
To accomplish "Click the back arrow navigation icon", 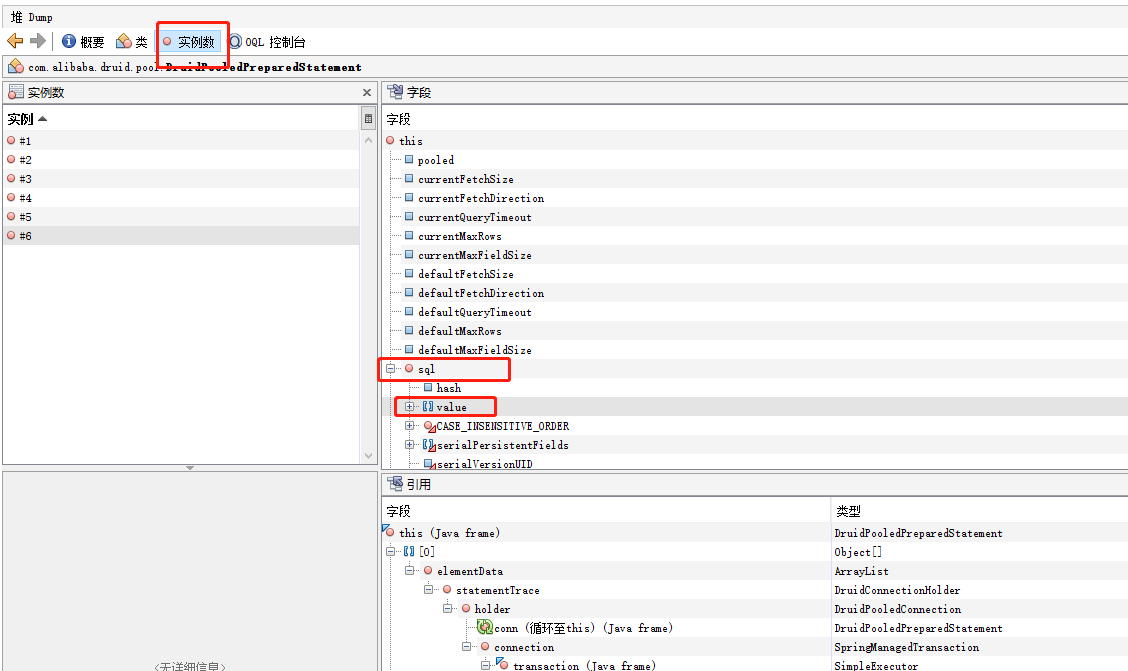I will (15, 41).
